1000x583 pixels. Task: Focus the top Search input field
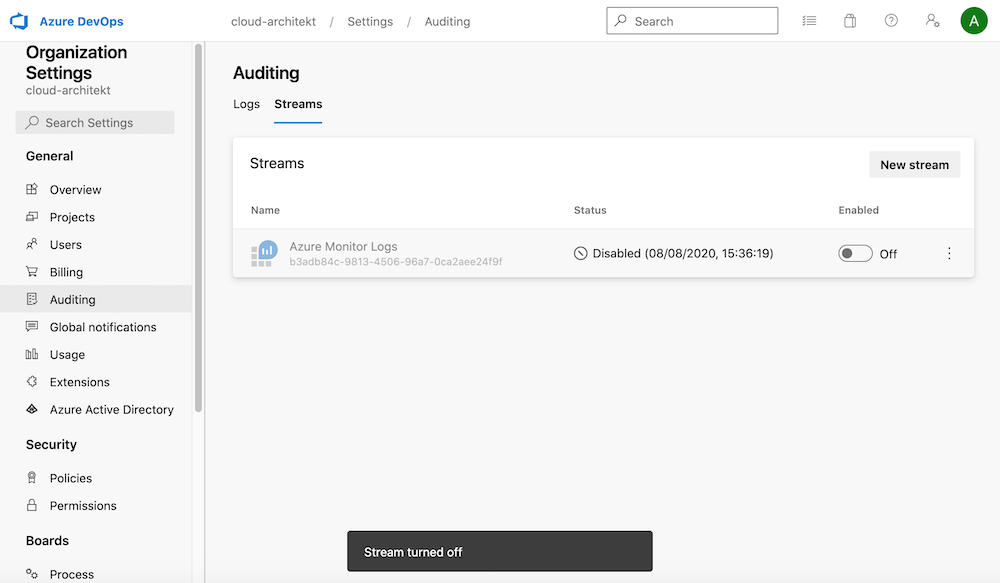tap(692, 21)
